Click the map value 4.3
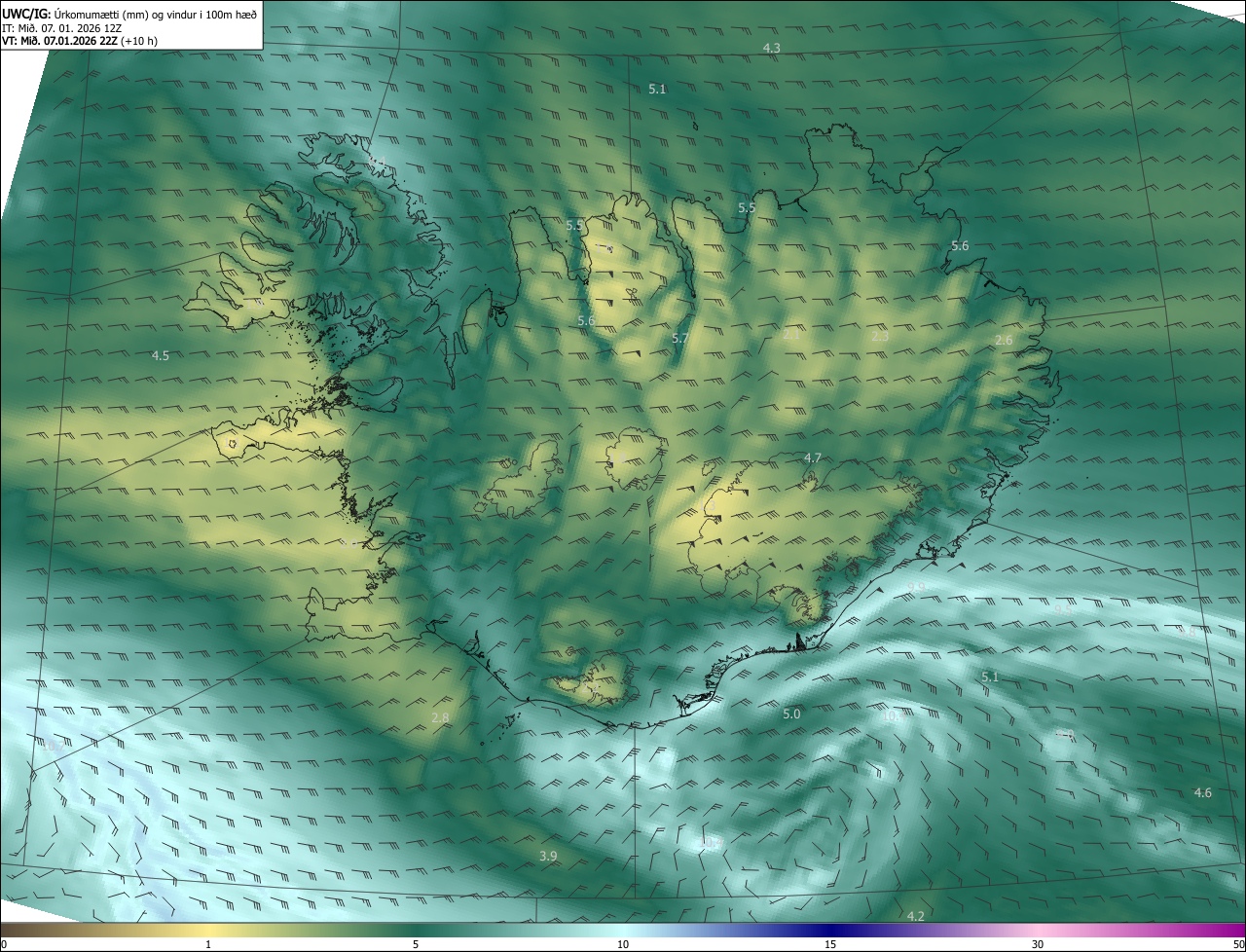The image size is (1246, 952). point(771,48)
